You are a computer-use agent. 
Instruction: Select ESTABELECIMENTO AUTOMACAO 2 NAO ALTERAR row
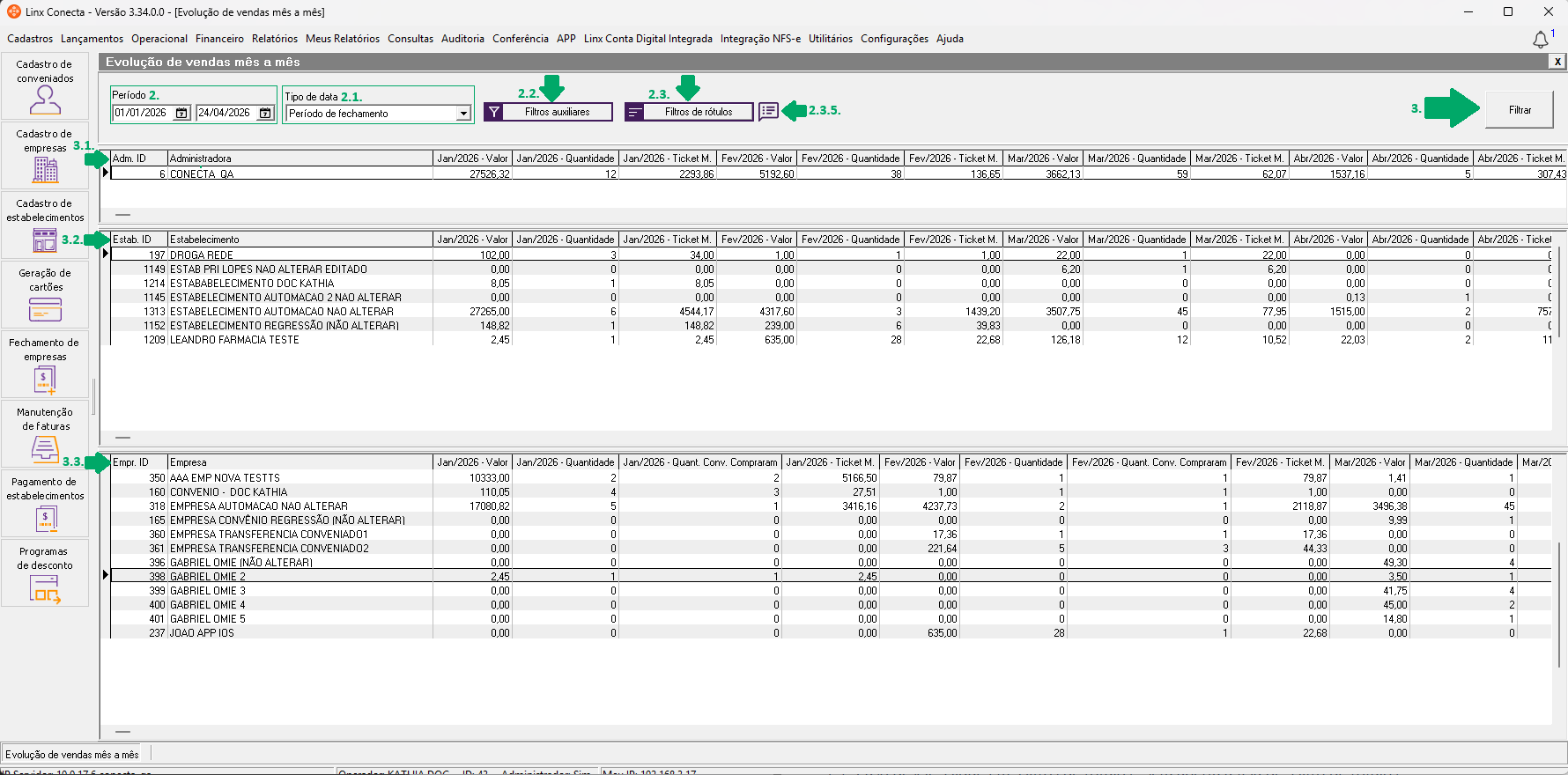point(831,298)
